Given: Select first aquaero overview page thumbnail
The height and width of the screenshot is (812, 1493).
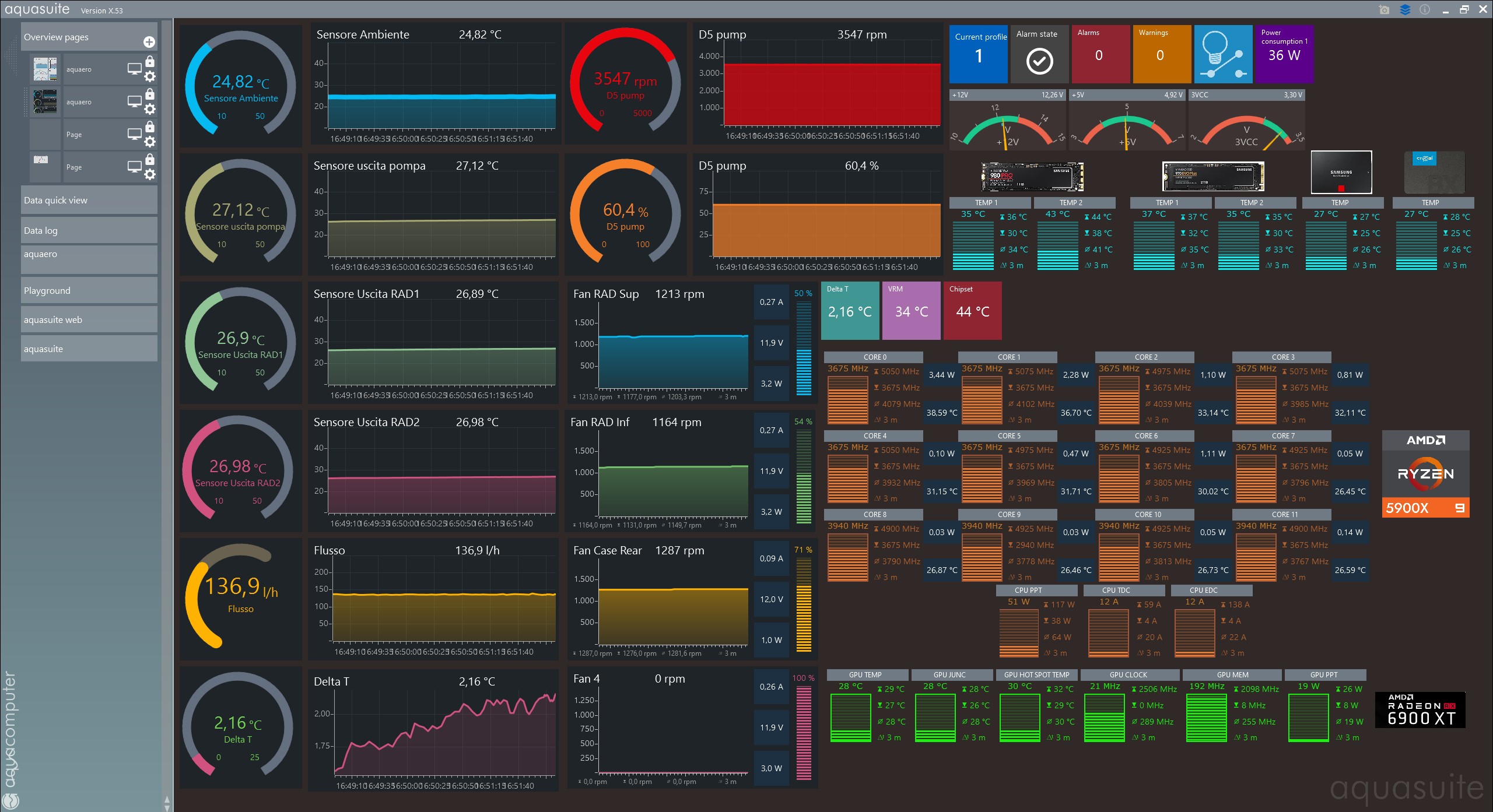Looking at the screenshot, I should [45, 69].
